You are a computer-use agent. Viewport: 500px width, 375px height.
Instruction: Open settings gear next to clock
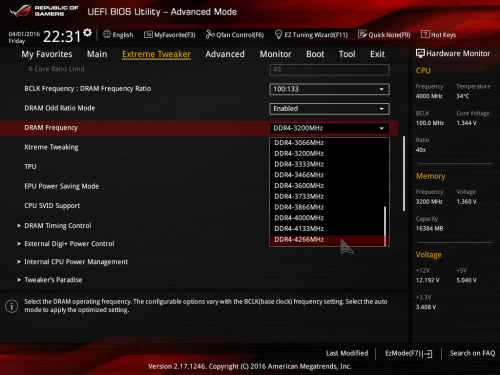pyautogui.click(x=87, y=33)
